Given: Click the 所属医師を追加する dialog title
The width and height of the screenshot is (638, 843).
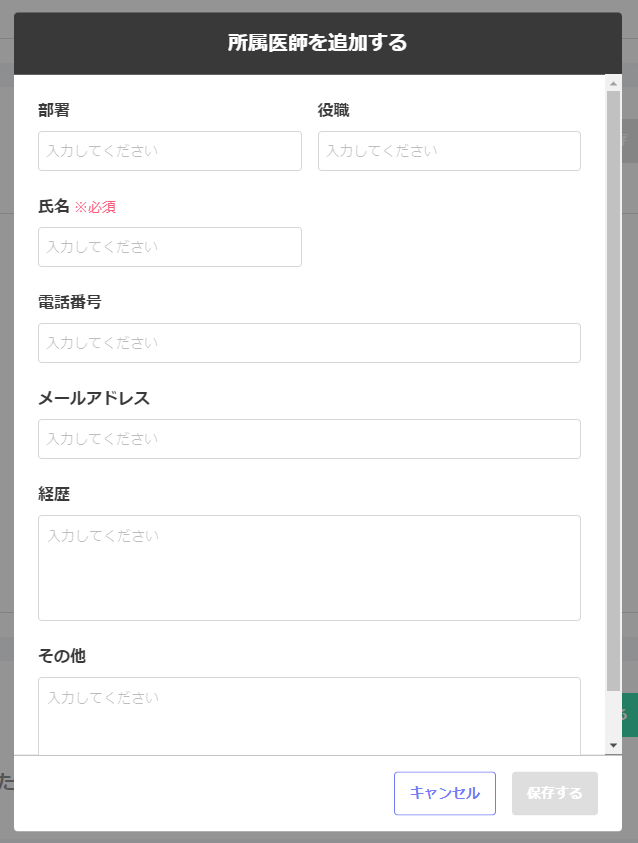Looking at the screenshot, I should pos(318,43).
